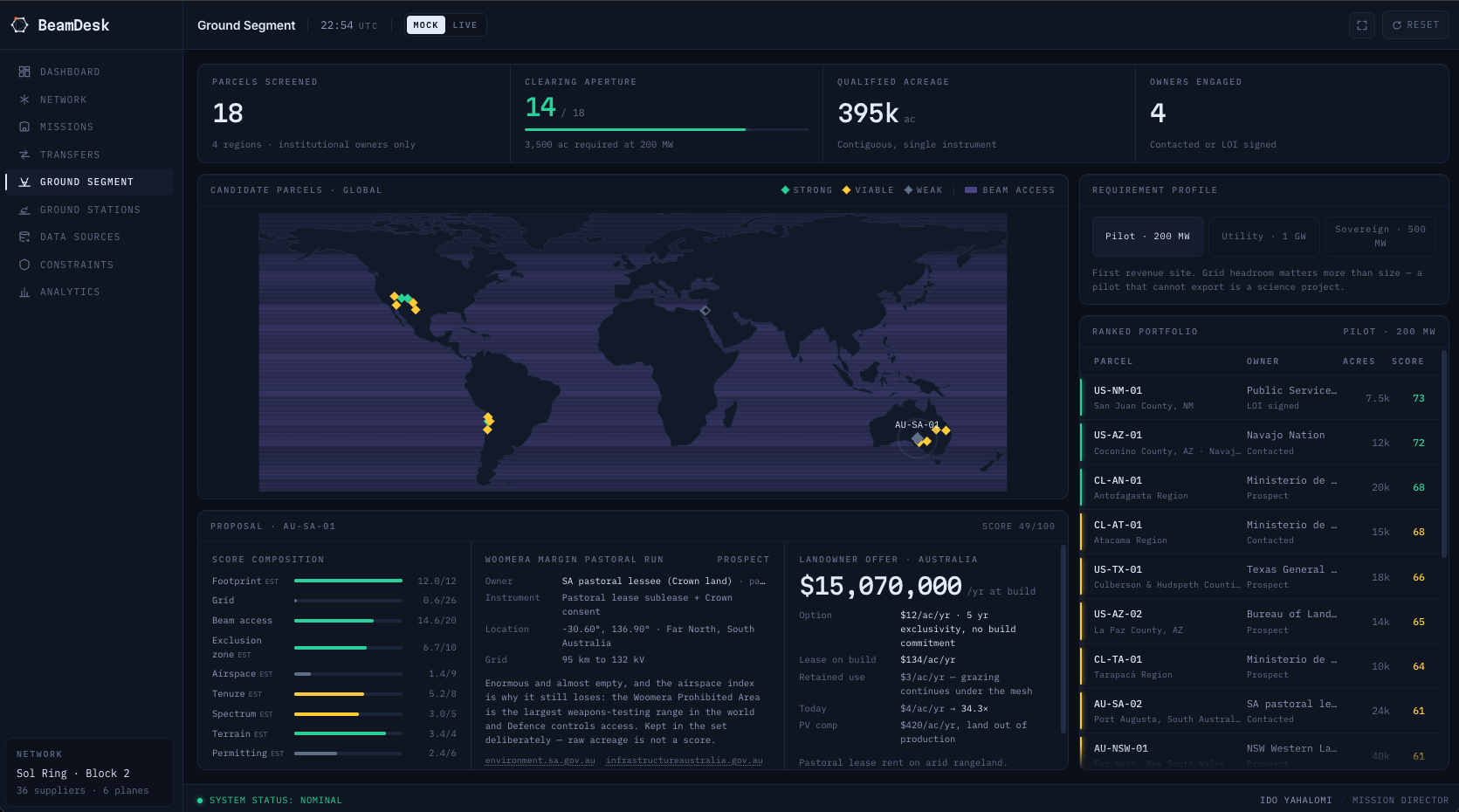Select the US-AZ-01 parcel row
Image resolution: width=1459 pixels, height=812 pixels.
pos(1259,443)
